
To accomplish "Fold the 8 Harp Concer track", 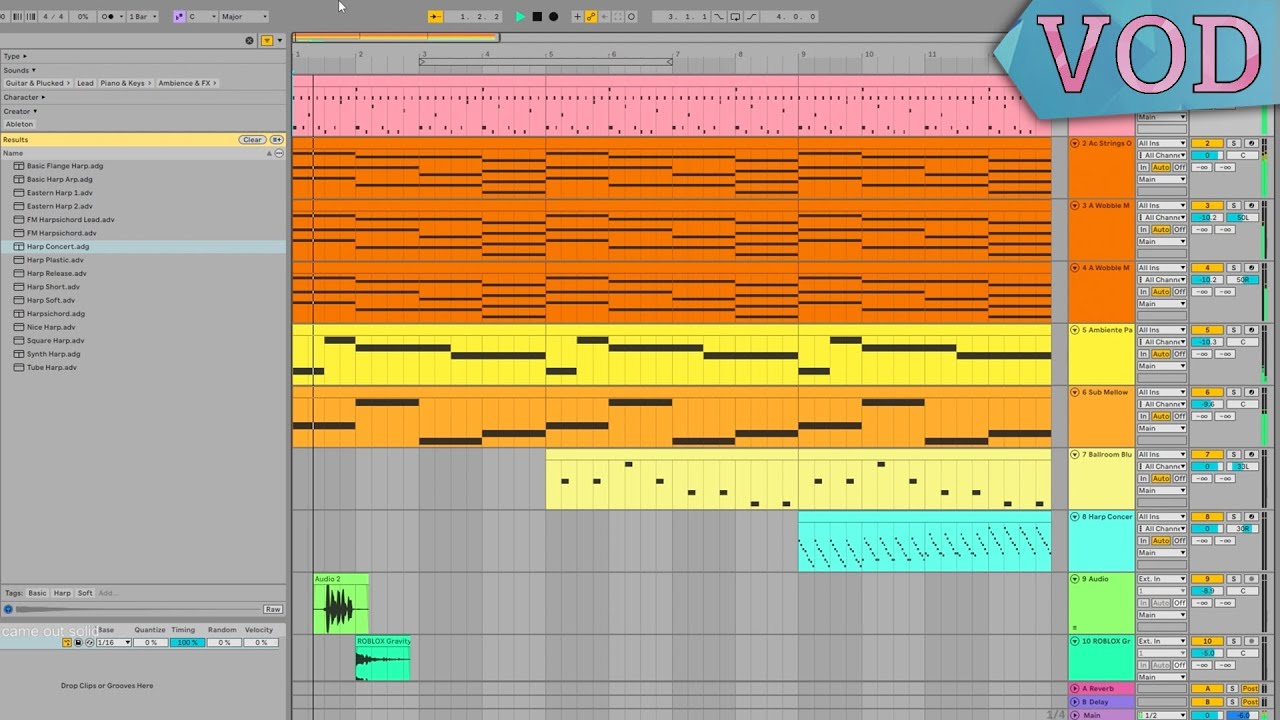I will click(x=1075, y=517).
